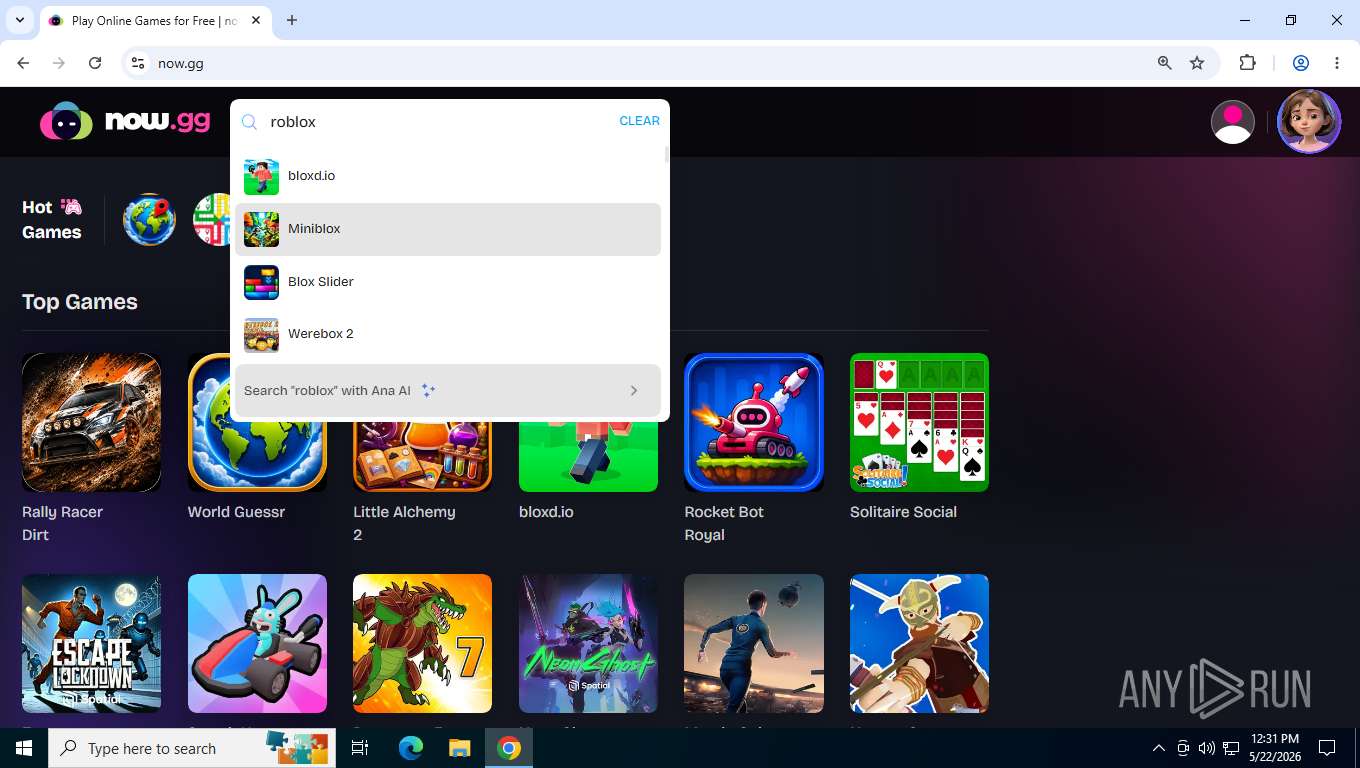This screenshot has height=768, width=1360.
Task: Click the Little Alchemy 2 title link
Action: tap(404, 523)
